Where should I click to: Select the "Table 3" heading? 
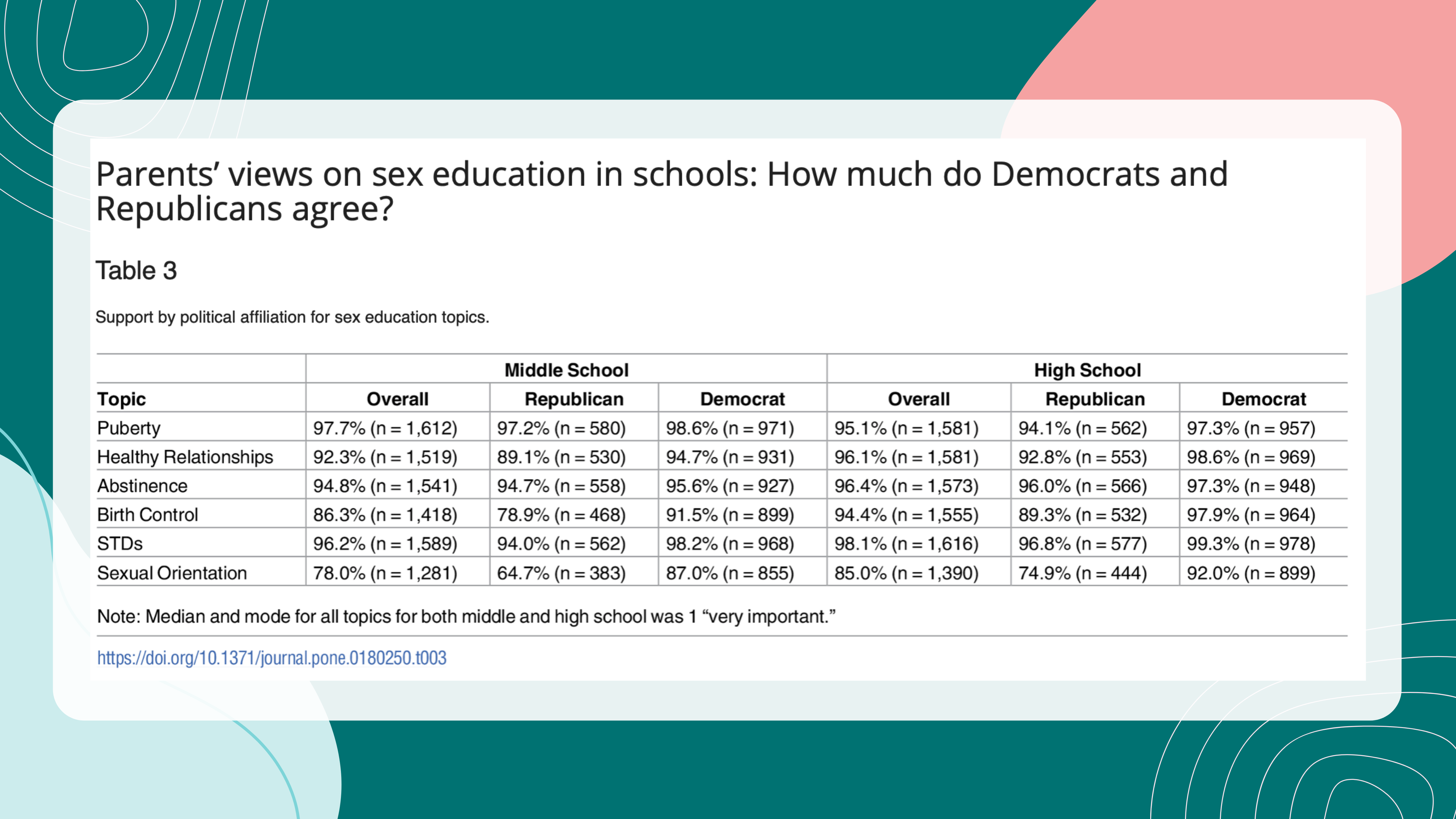pos(136,270)
